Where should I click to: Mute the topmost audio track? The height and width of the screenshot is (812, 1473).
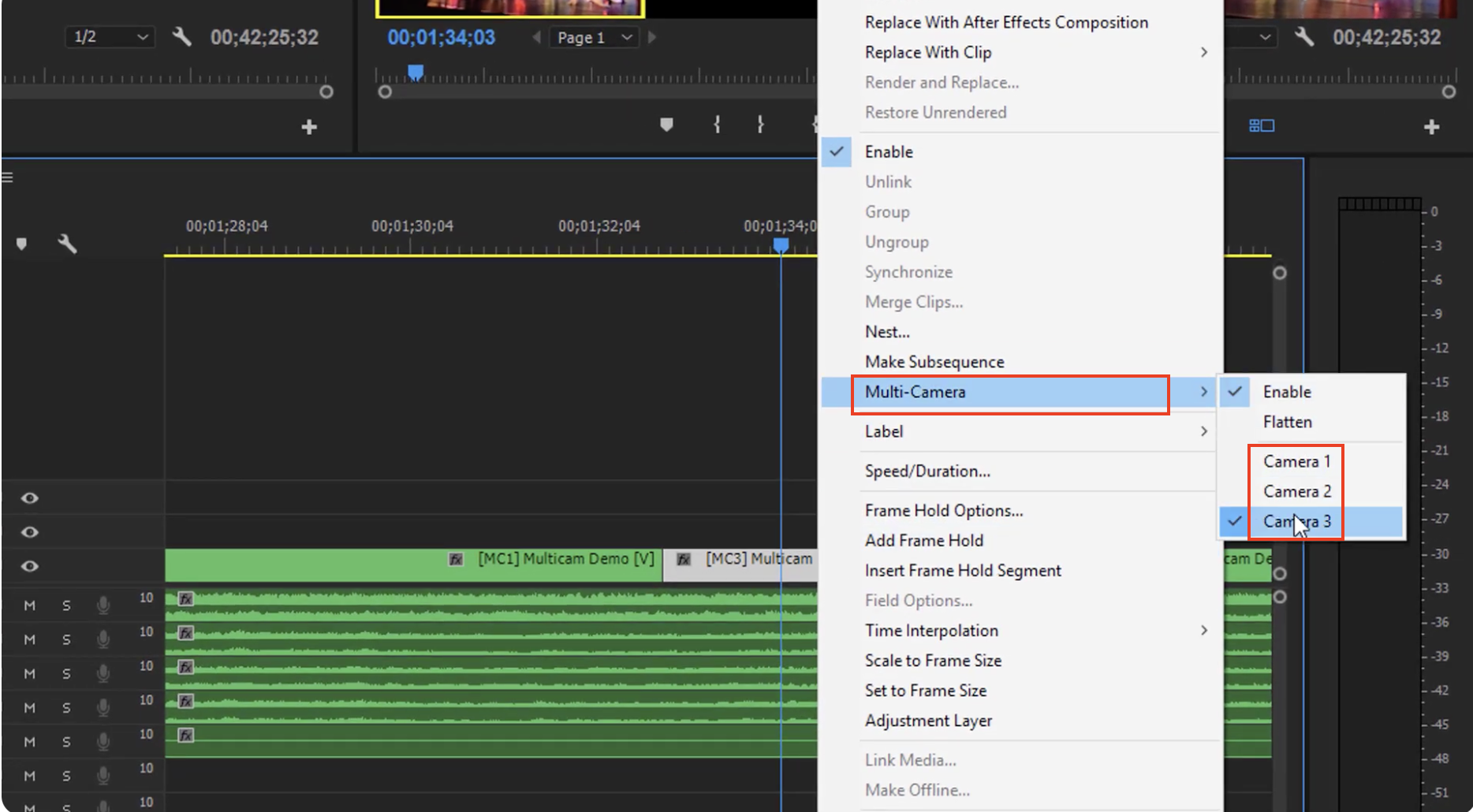click(x=29, y=605)
